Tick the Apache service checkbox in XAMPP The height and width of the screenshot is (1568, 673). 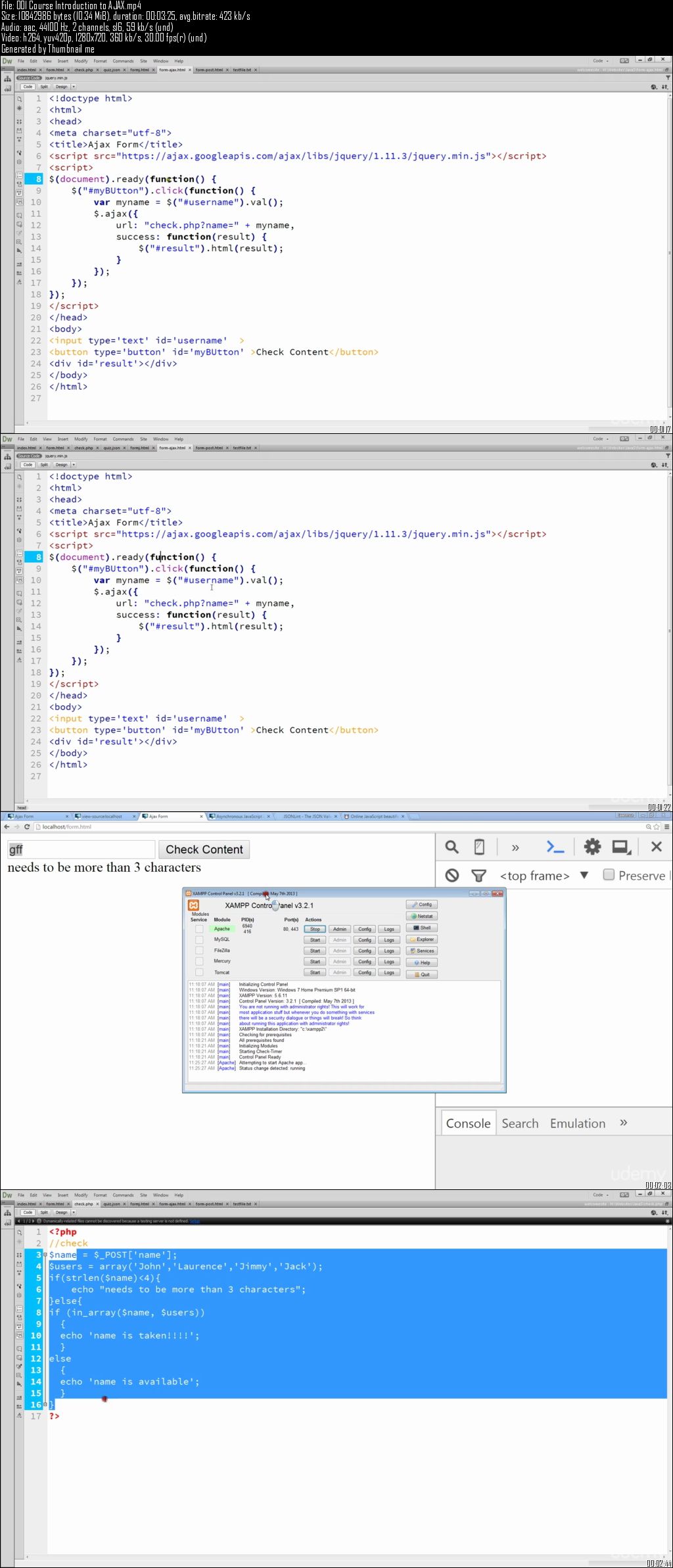click(199, 929)
